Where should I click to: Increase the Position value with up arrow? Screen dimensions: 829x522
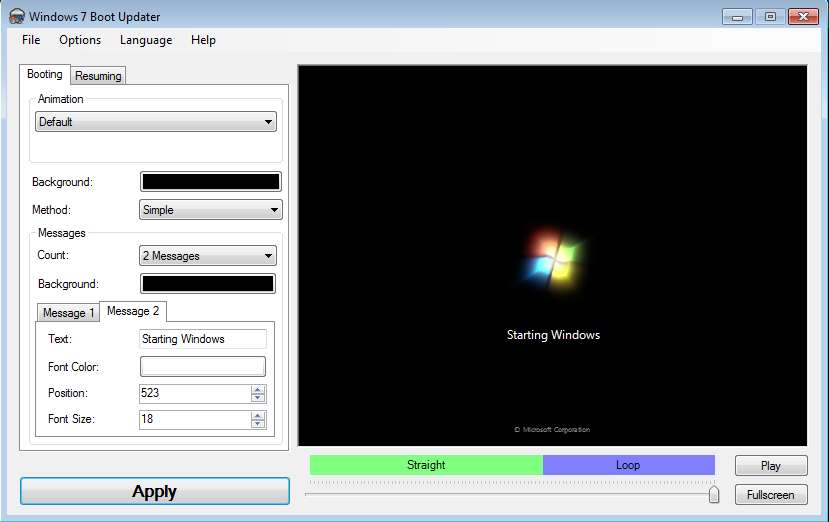click(258, 389)
